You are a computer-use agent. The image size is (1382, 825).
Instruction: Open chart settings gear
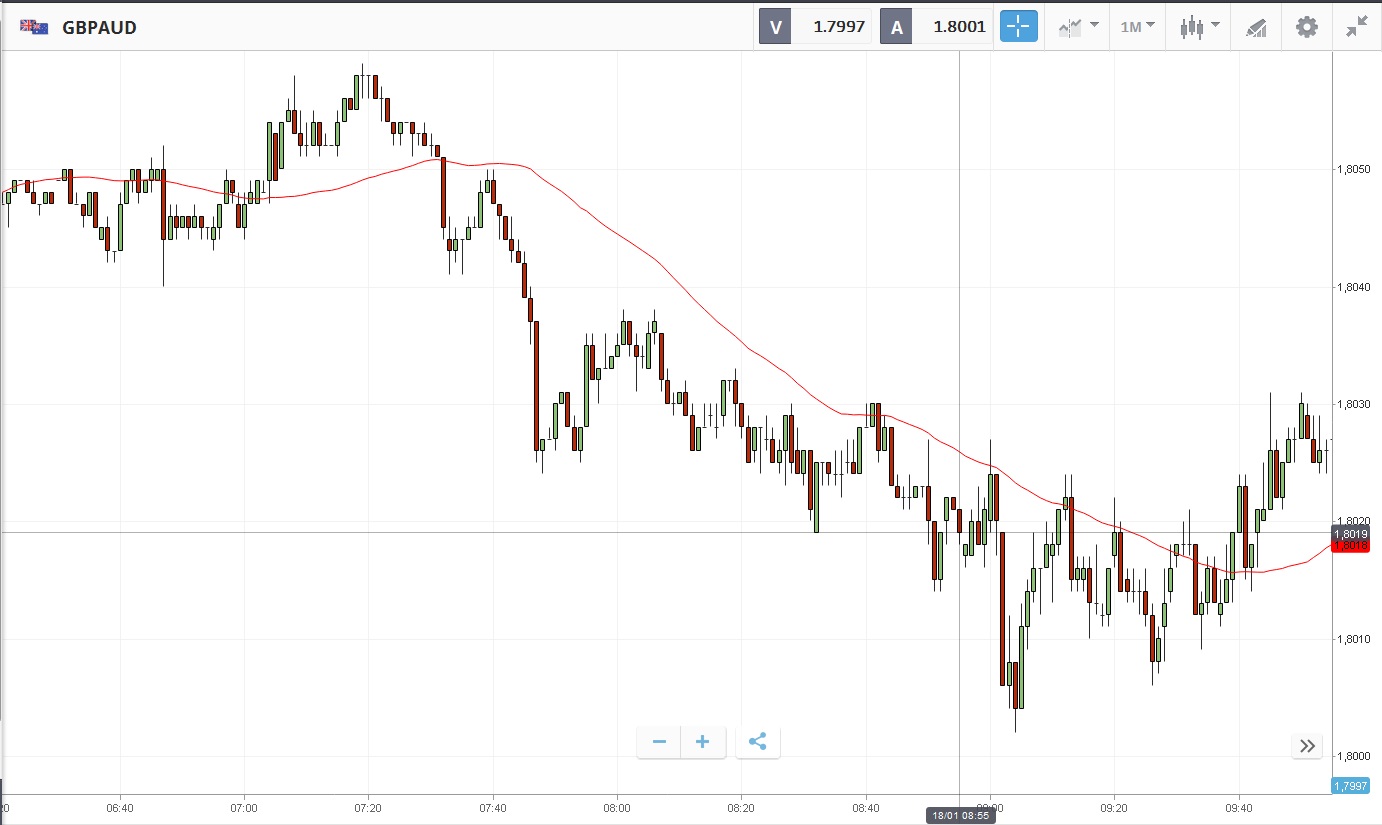pyautogui.click(x=1307, y=27)
